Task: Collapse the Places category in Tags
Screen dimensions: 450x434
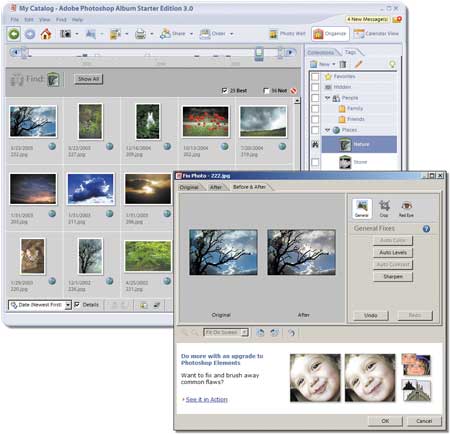Action: pos(327,130)
